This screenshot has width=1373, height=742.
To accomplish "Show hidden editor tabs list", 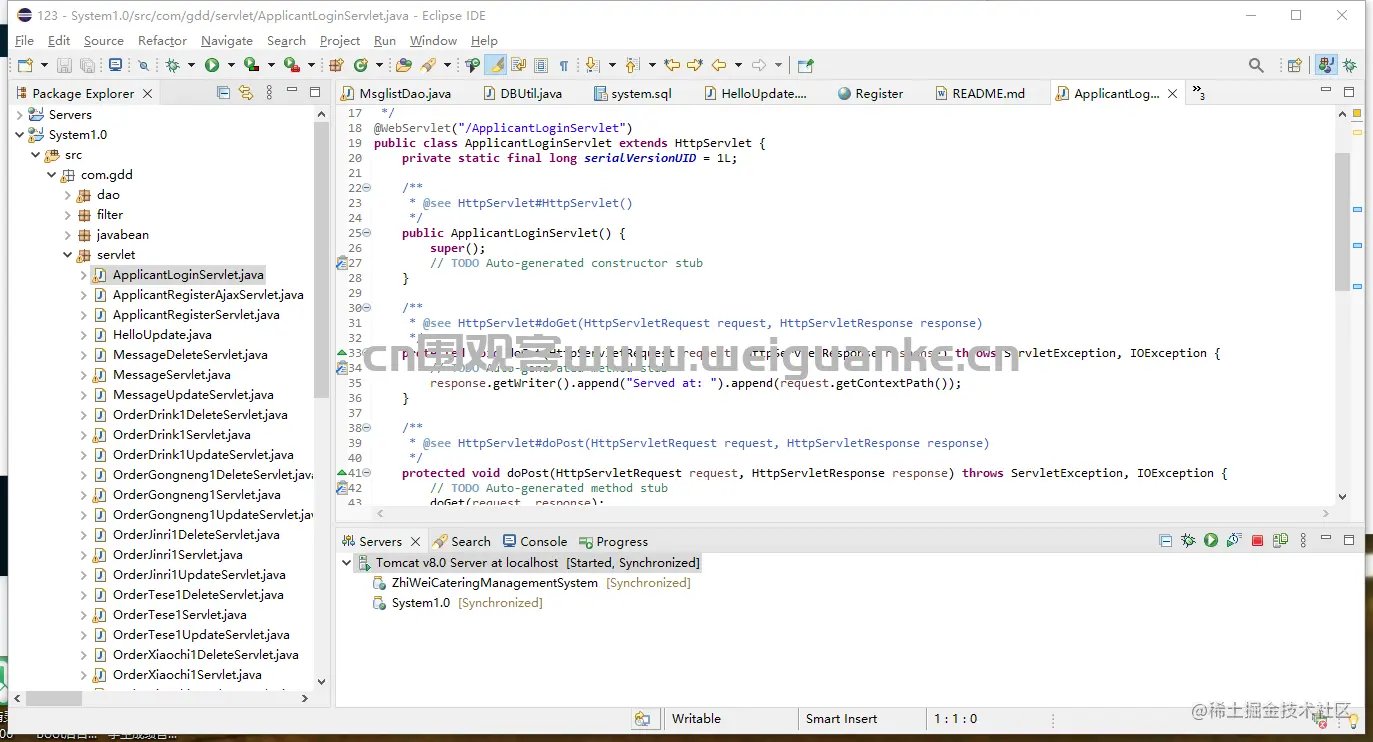I will point(1198,93).
